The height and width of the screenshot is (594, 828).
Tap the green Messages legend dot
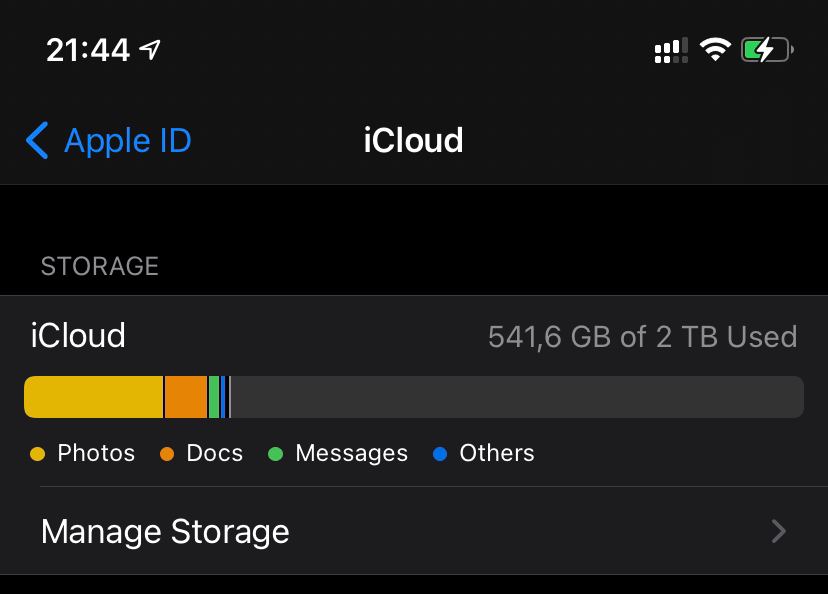tap(276, 454)
